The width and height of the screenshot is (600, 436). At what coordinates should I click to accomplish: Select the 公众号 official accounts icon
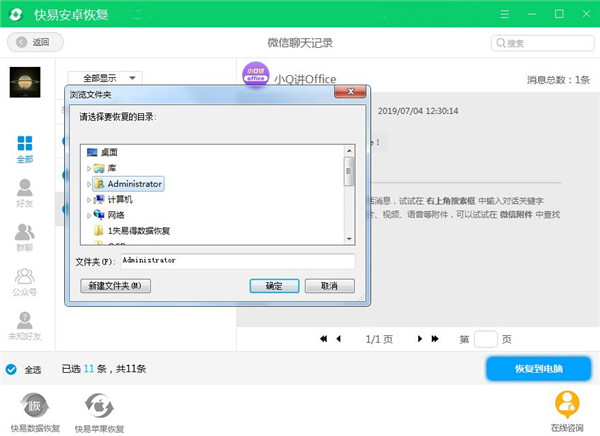[25, 276]
